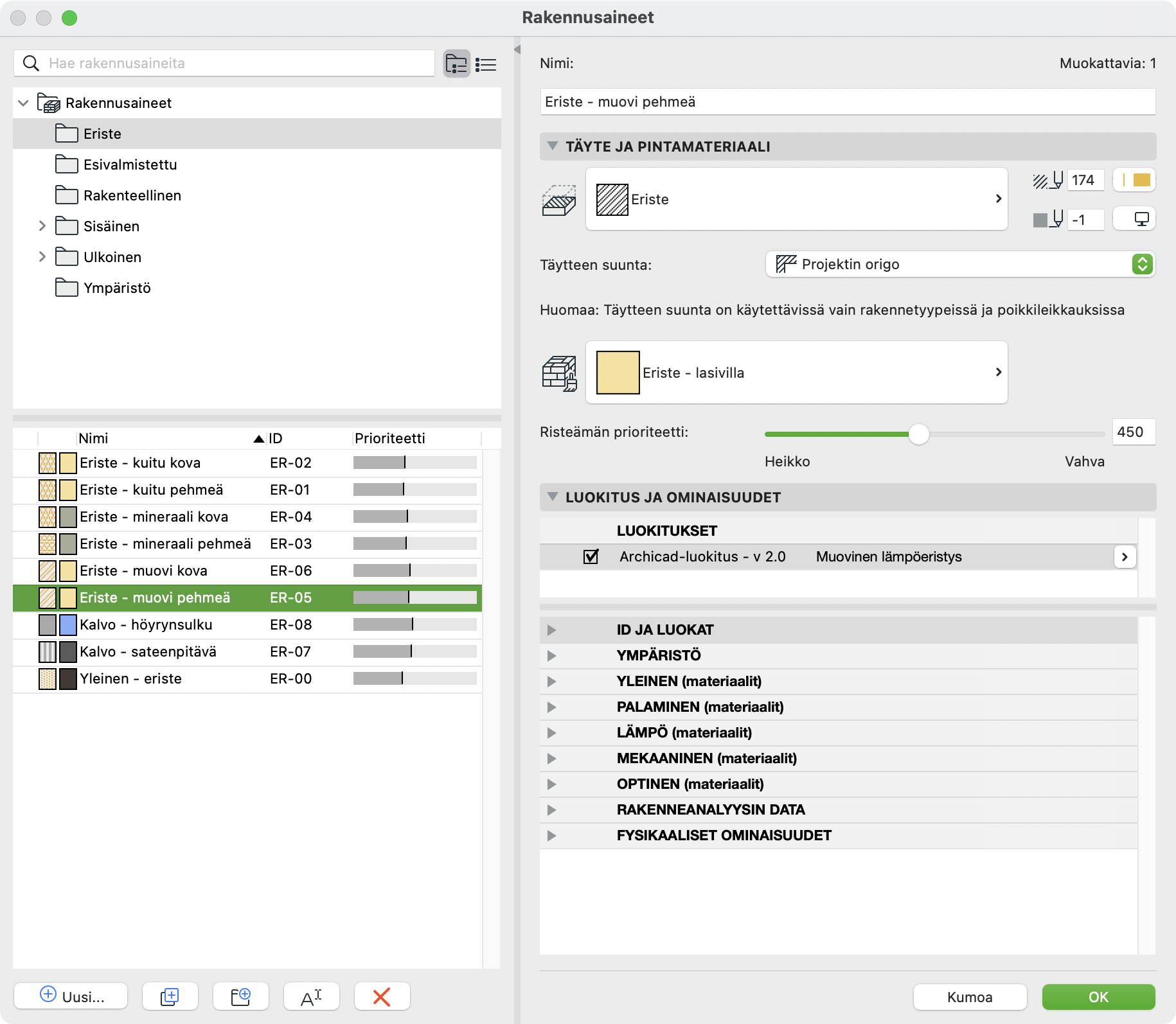Image resolution: width=1176 pixels, height=1024 pixels.
Task: Switch to flat list view icon
Action: tap(486, 64)
